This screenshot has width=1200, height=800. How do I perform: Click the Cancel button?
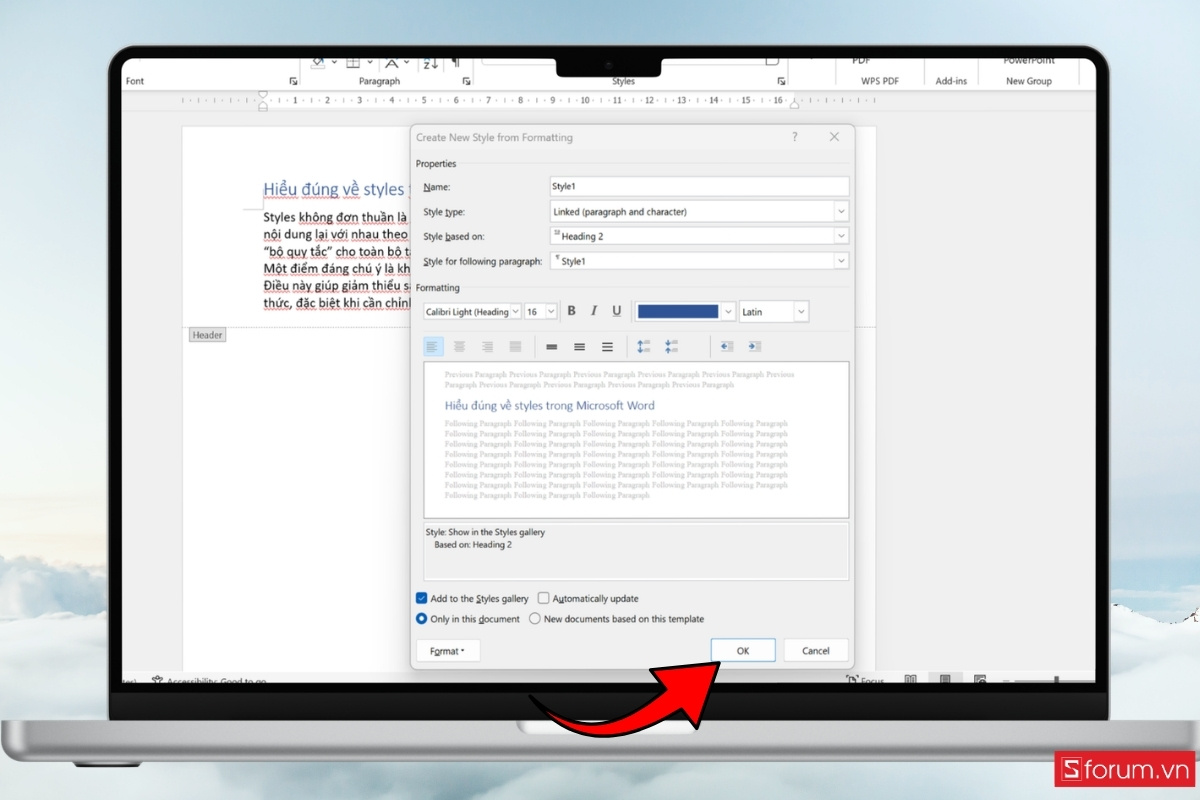pos(816,650)
